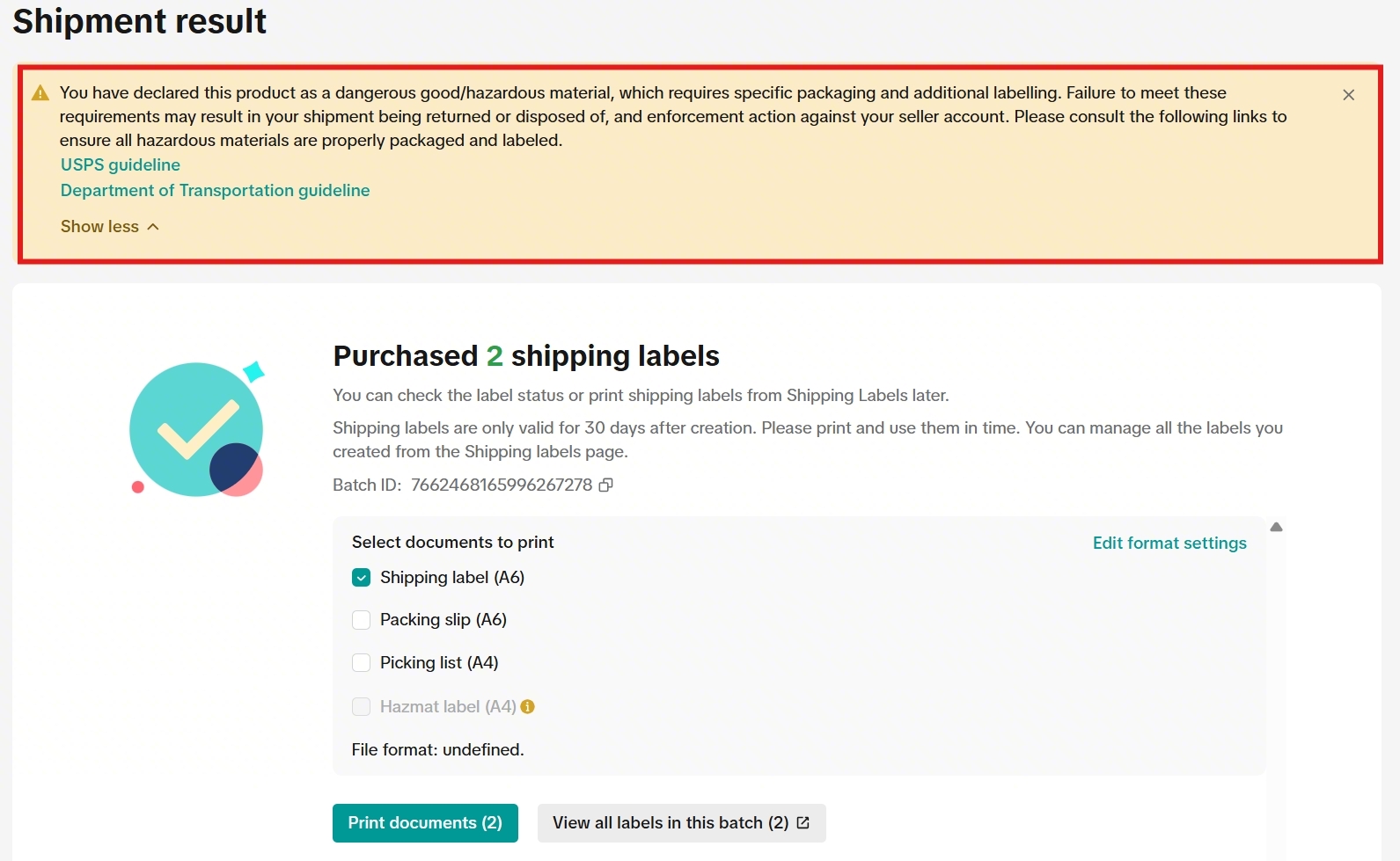The image size is (1400, 861).
Task: Open Edit format settings
Action: click(x=1169, y=543)
